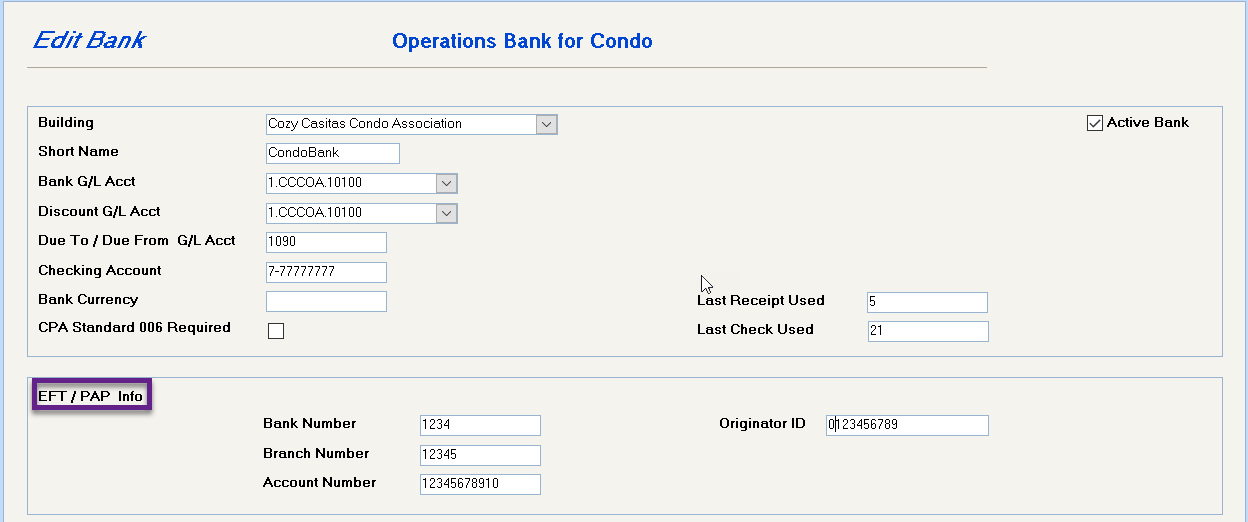Viewport: 1248px width, 522px height.
Task: Expand the Bank G/L Acct dropdown
Action: [447, 183]
